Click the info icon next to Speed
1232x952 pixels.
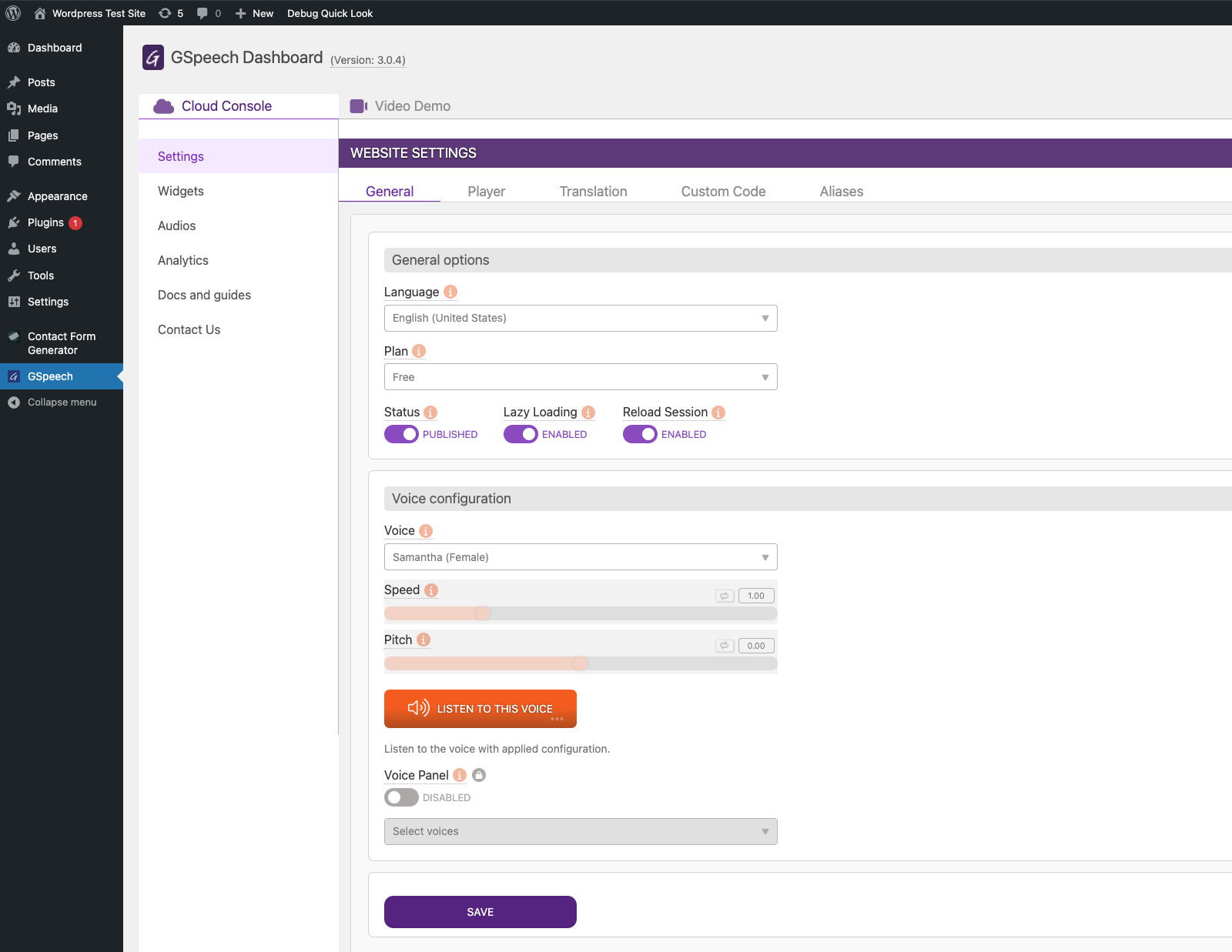[x=431, y=590]
